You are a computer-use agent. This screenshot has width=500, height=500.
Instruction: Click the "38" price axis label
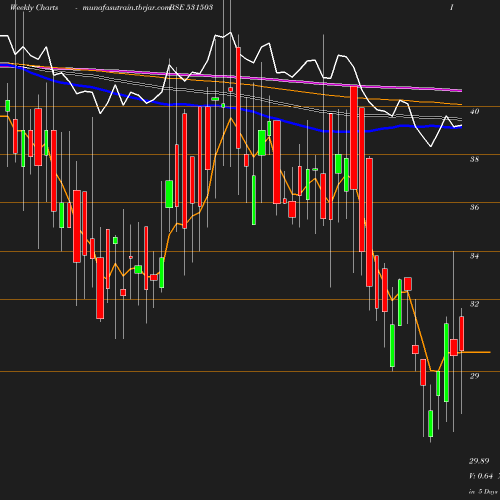click(474, 159)
